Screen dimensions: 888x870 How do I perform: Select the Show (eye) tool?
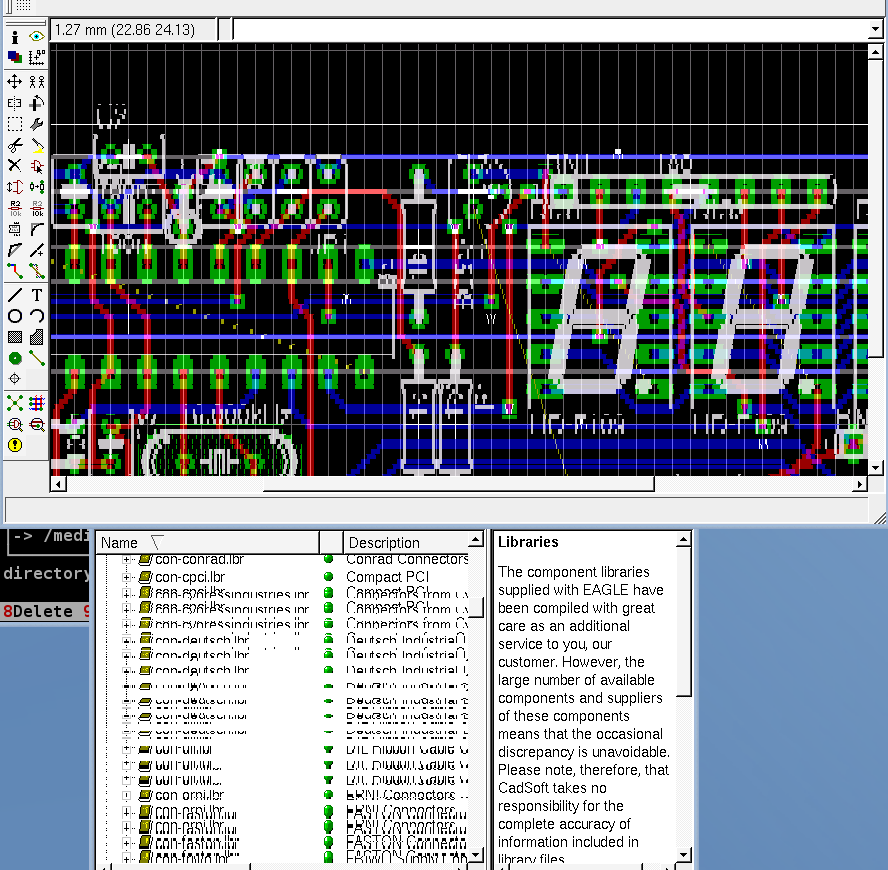click(37, 37)
